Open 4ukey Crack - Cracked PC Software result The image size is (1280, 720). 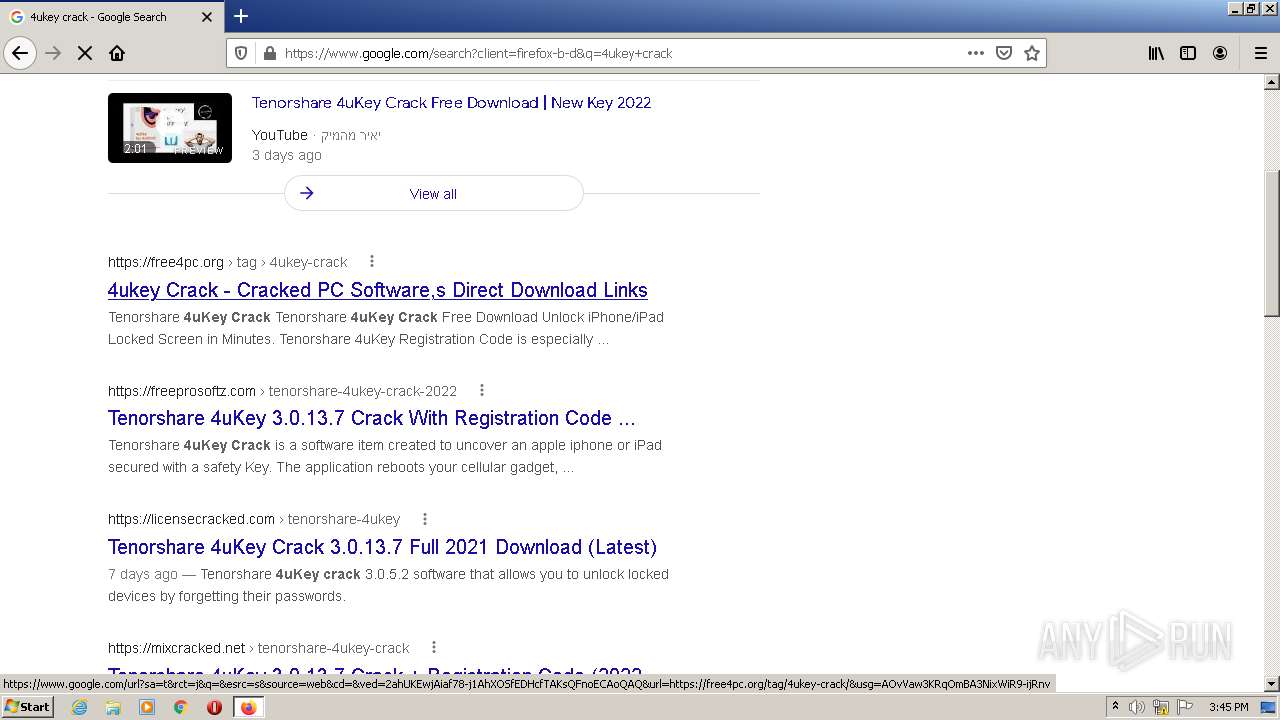tap(377, 290)
